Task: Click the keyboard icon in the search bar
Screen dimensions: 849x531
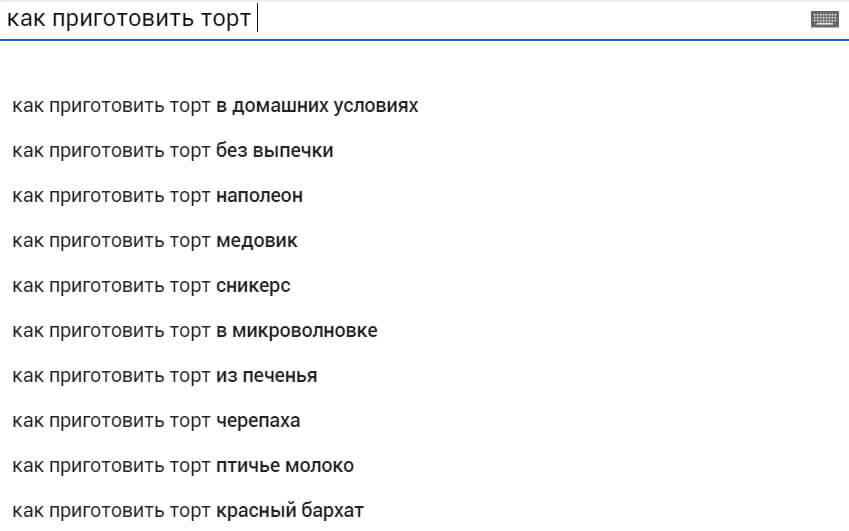Action: [x=824, y=19]
